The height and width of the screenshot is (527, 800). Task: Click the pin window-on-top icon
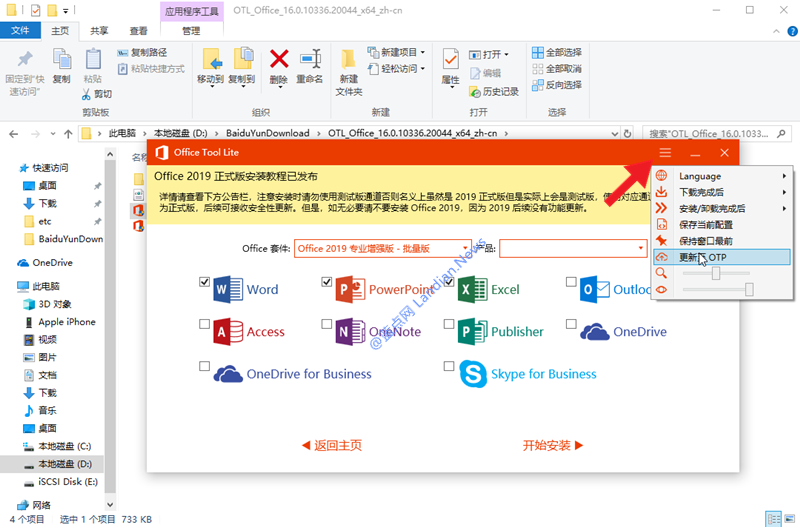click(661, 240)
